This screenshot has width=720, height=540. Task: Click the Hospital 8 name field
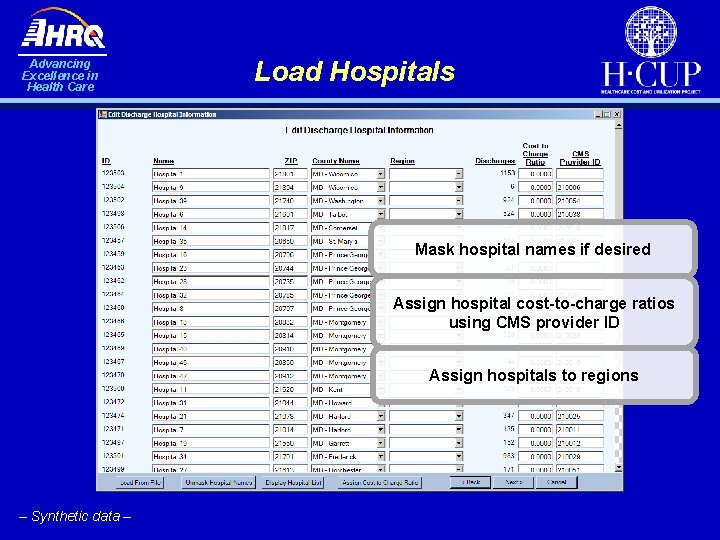coord(210,309)
